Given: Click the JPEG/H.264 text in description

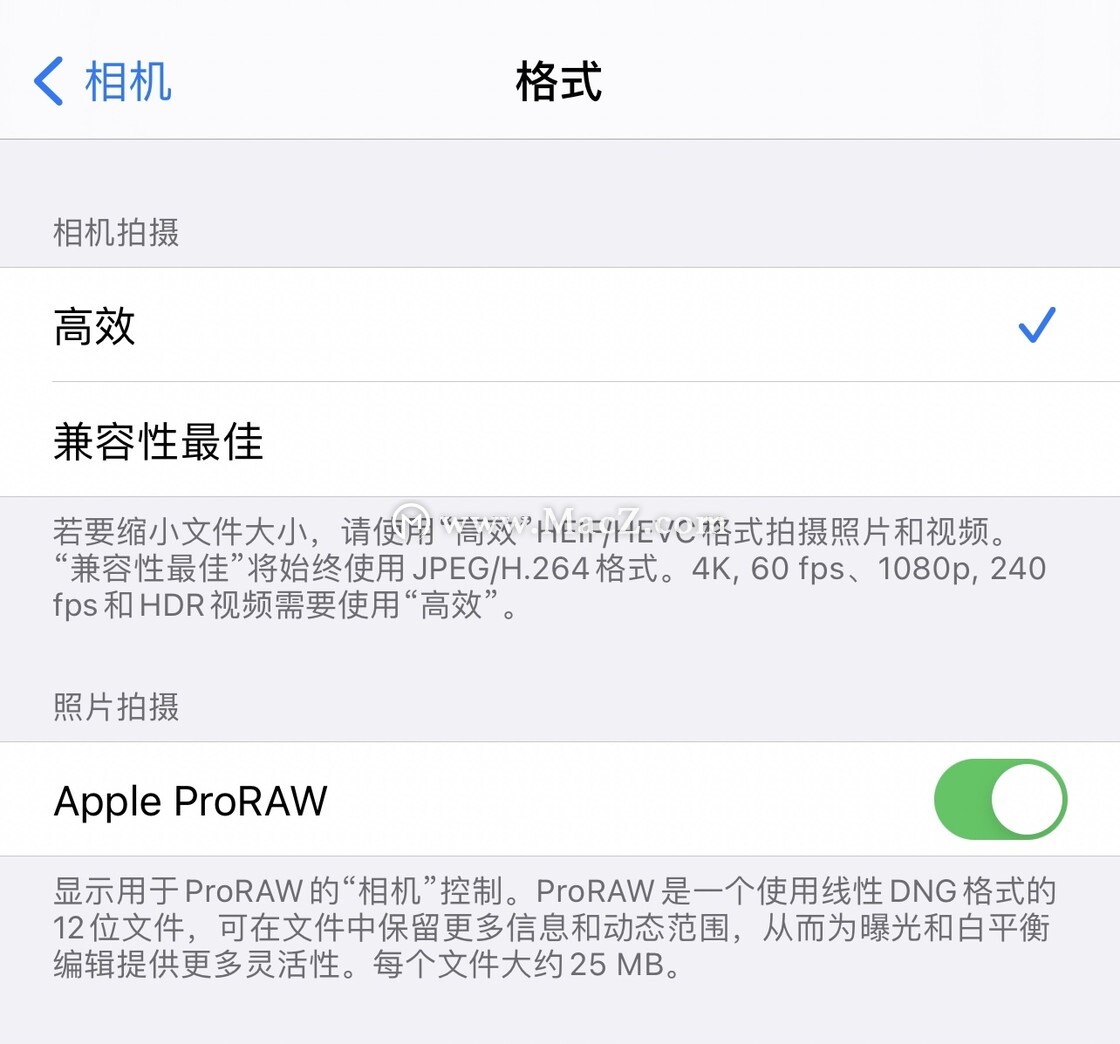Looking at the screenshot, I should click(x=501, y=568).
